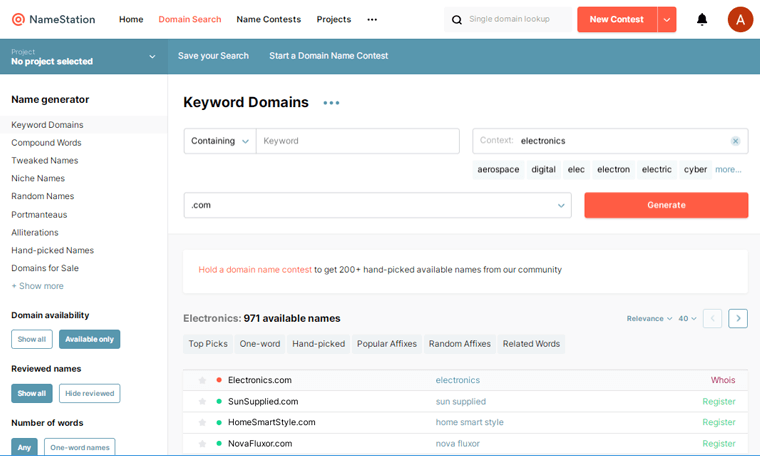Screen dimensions: 760x456
Task: Add electron context suggestion
Action: click(x=614, y=170)
